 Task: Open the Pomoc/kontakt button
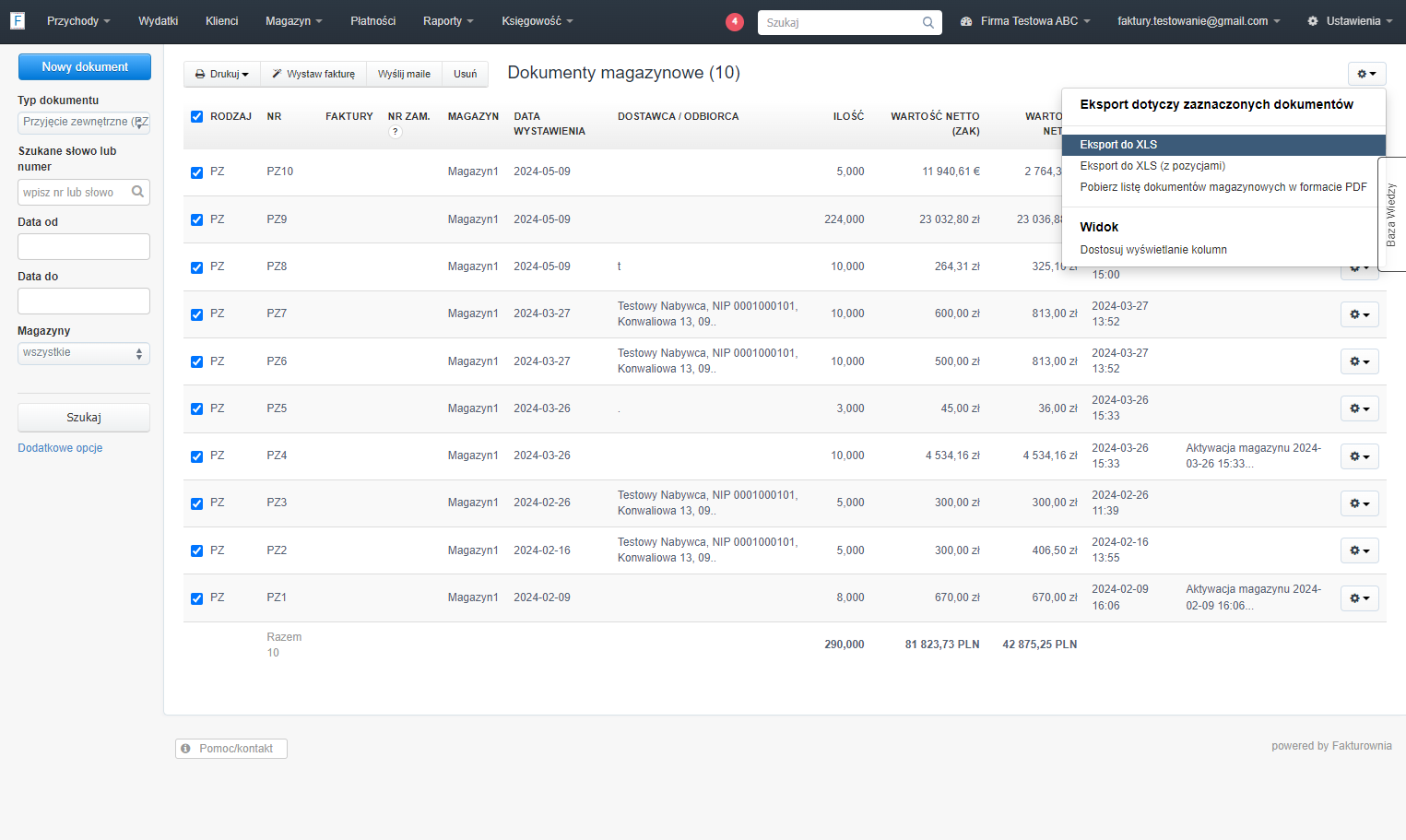click(x=231, y=749)
